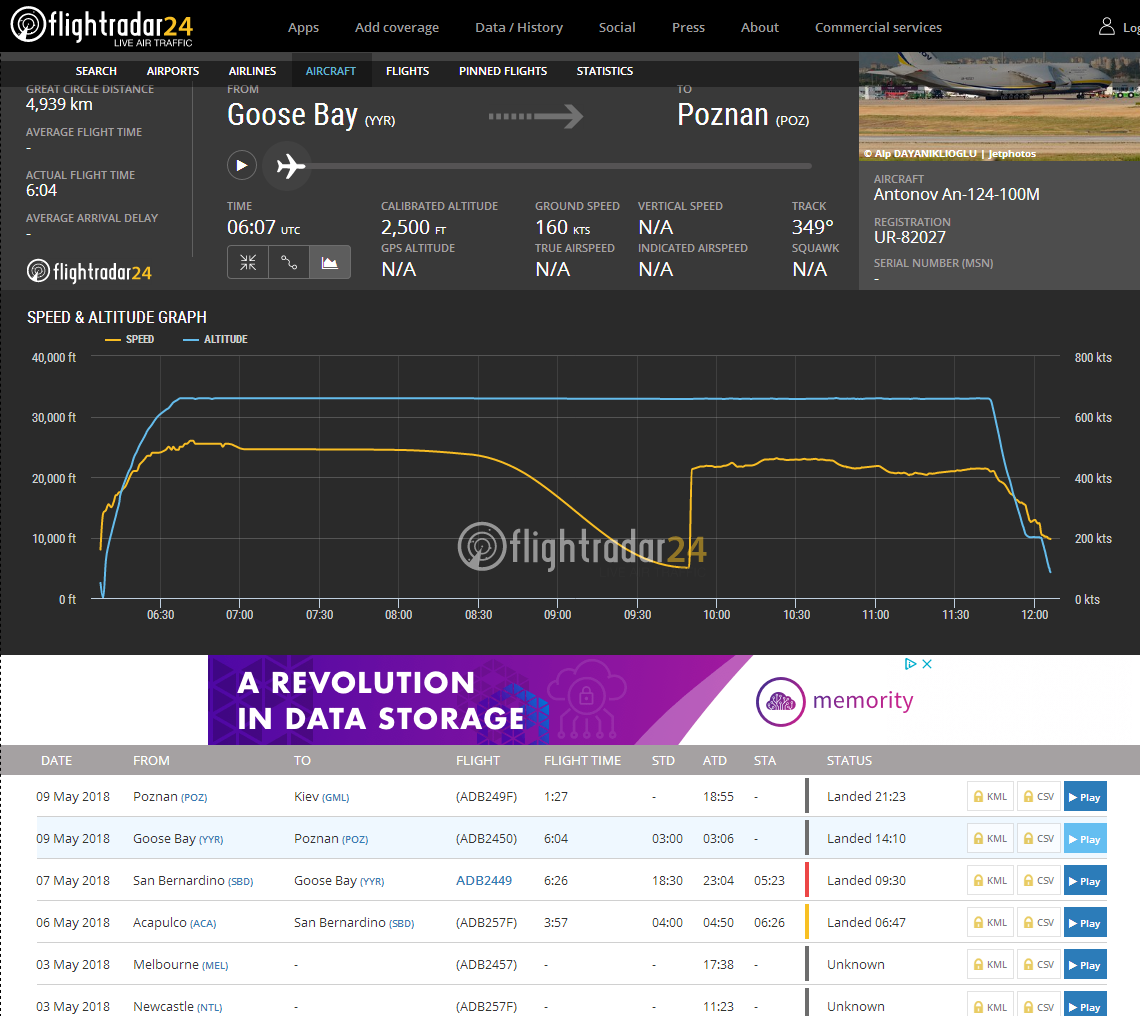Play the Poznan to Kiev flight
1140x1016 pixels.
(x=1085, y=797)
